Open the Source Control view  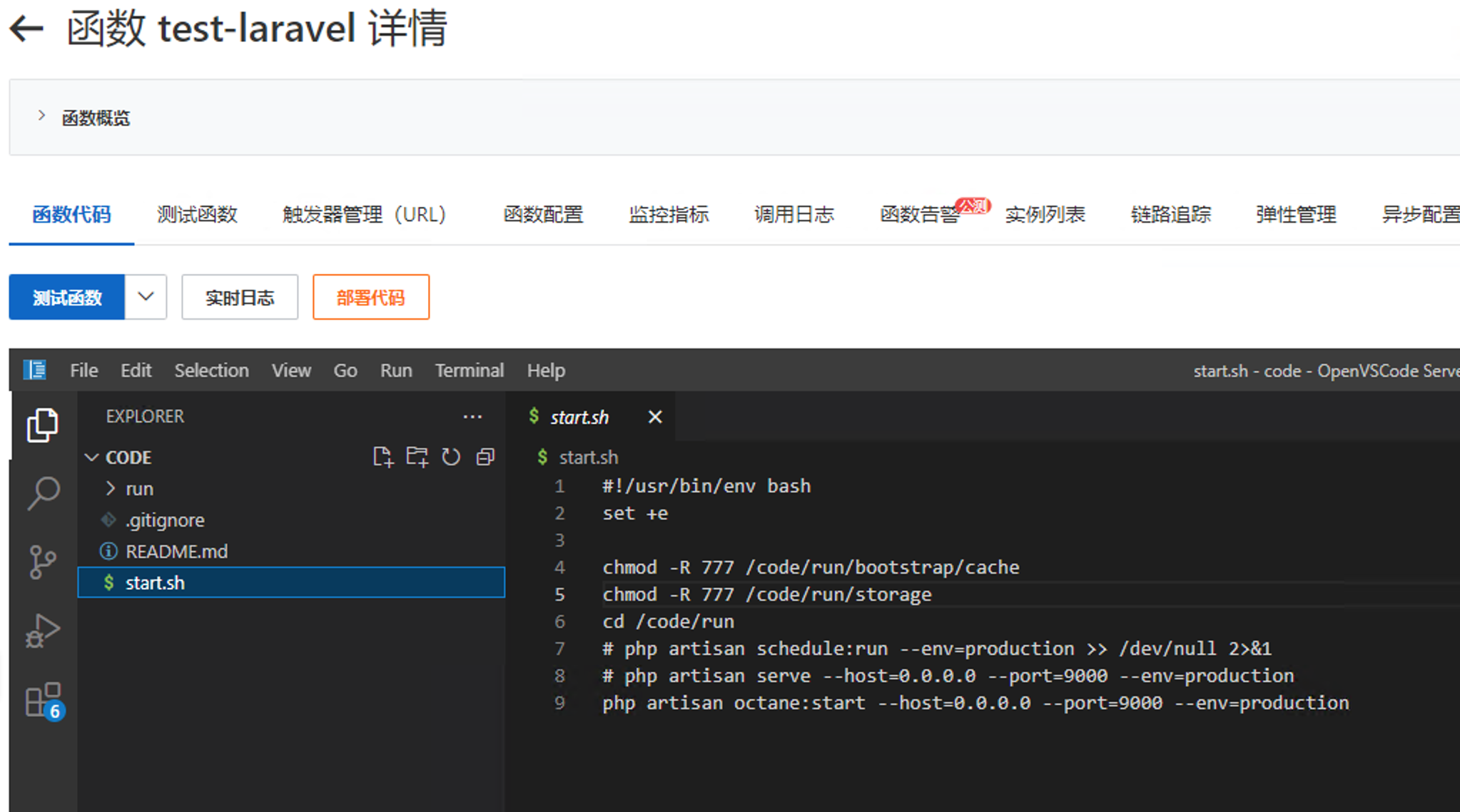tap(43, 562)
